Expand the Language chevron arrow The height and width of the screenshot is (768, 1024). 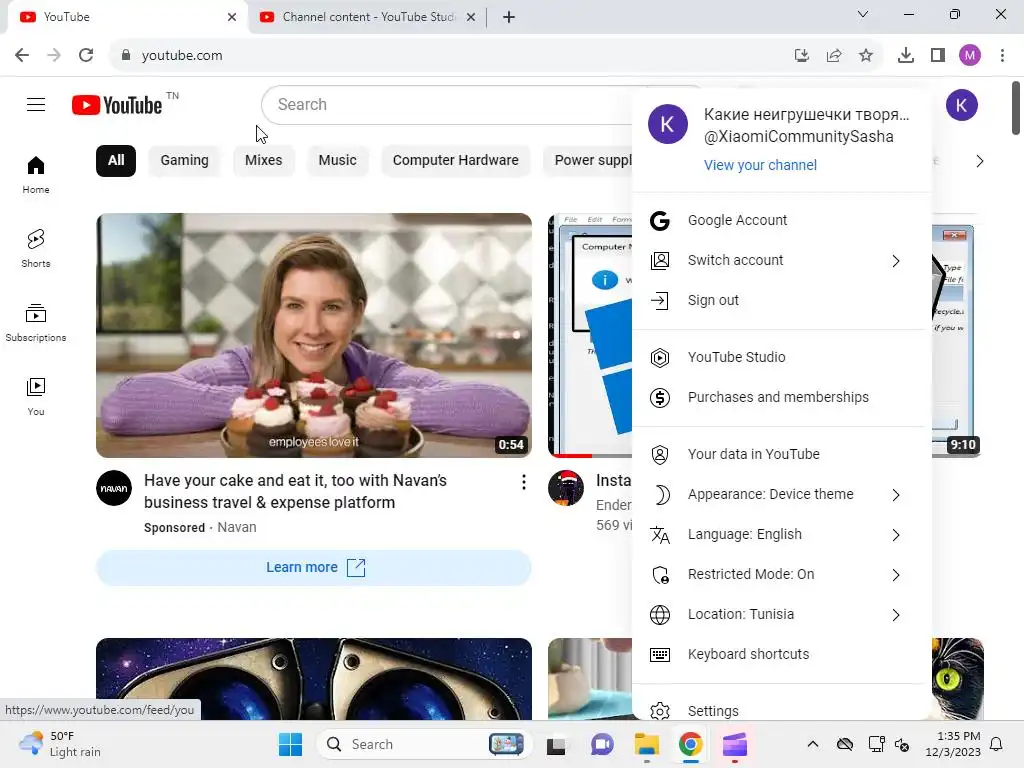click(895, 535)
